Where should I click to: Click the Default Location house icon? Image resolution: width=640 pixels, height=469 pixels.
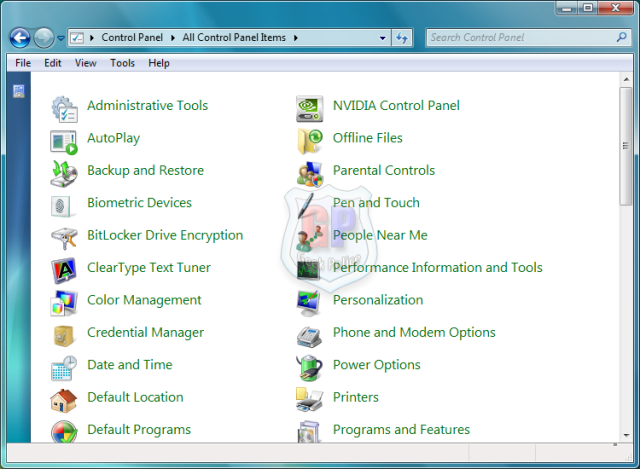tap(64, 400)
